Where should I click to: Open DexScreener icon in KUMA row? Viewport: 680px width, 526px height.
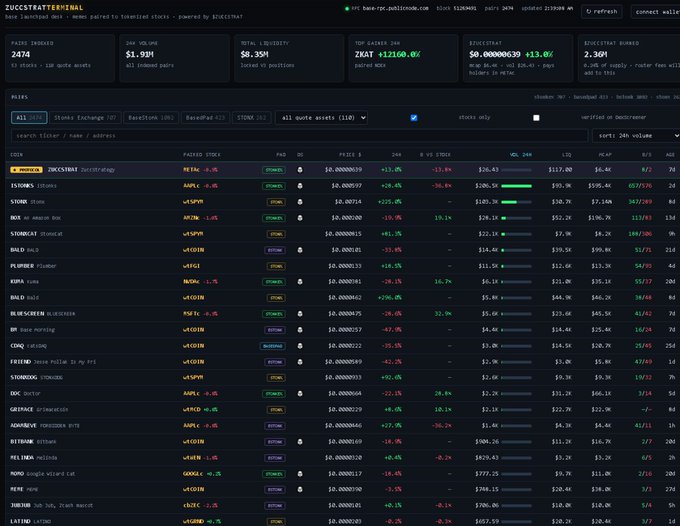click(300, 282)
